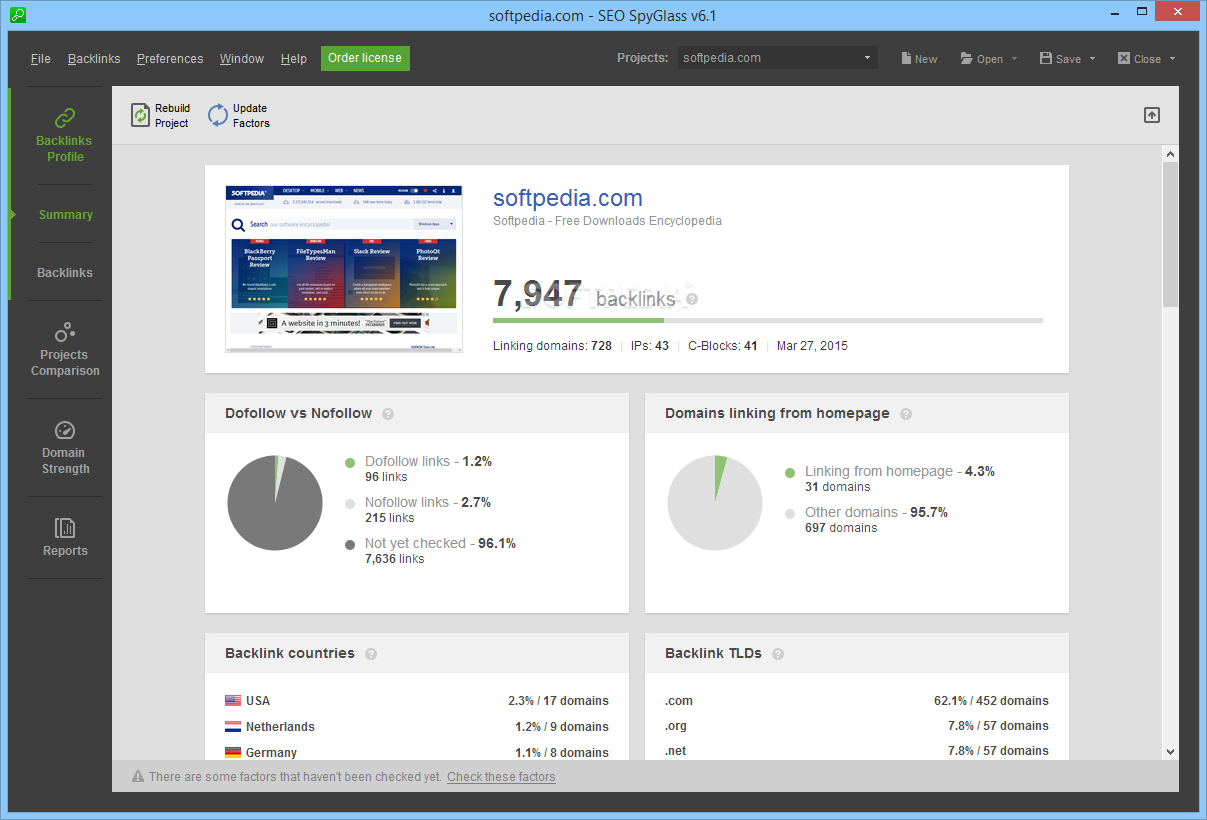Open the Window menu
Screen dimensions: 1207x820
[x=242, y=59]
